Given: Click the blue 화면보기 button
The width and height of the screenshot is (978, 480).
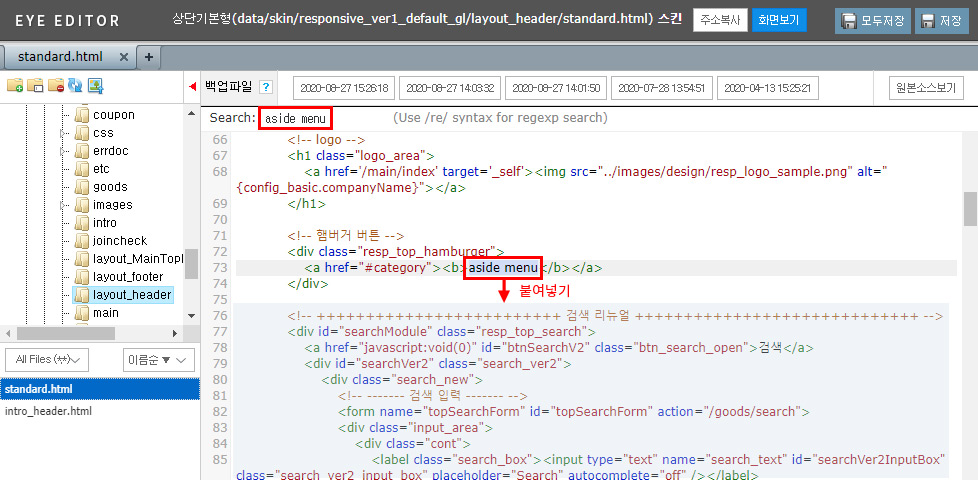Looking at the screenshot, I should click(x=779, y=20).
